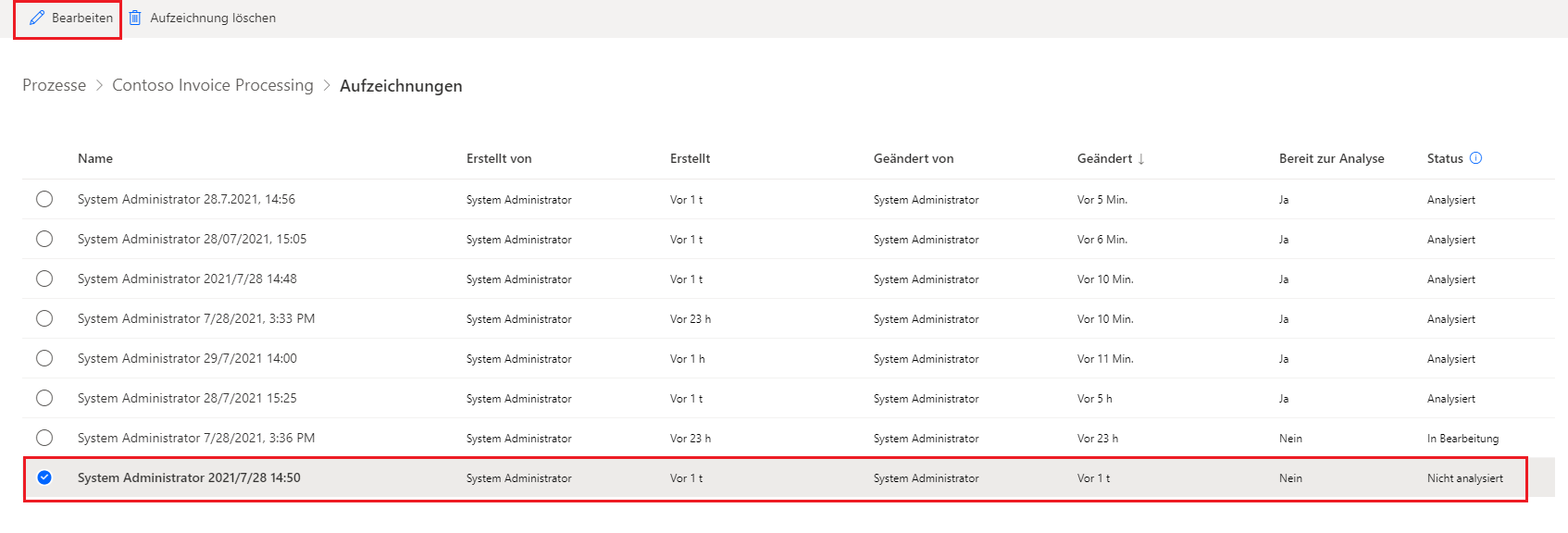This screenshot has height=533, width=1568.
Task: Click the Bearbeiten pencil icon
Action: (37, 18)
